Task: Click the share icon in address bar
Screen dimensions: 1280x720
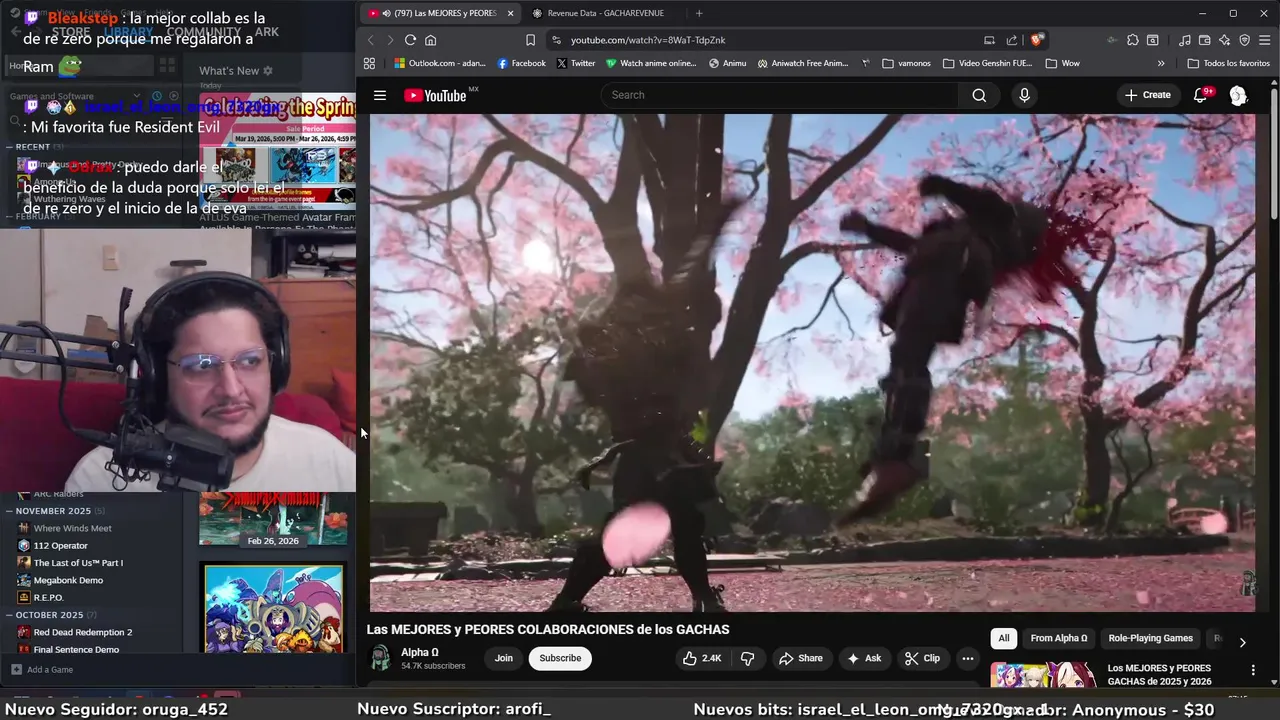Action: (x=1012, y=40)
